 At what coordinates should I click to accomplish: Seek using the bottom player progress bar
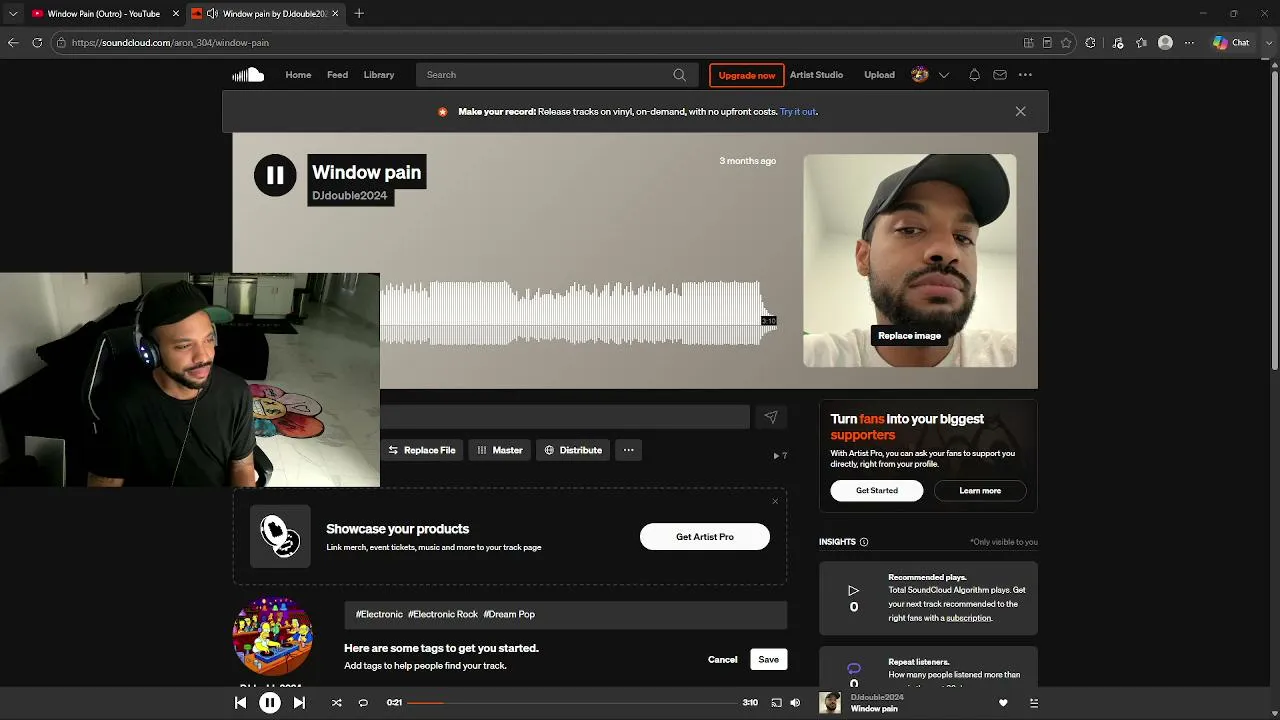coord(572,703)
